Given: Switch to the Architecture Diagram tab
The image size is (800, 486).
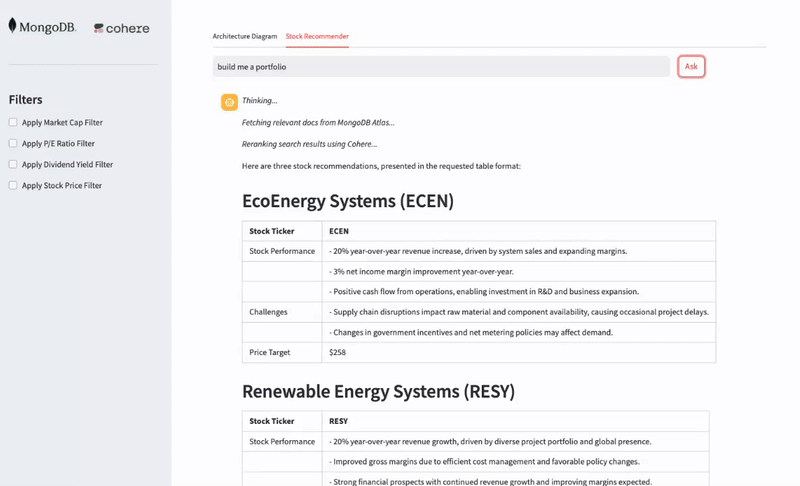Looking at the screenshot, I should pyautogui.click(x=244, y=36).
